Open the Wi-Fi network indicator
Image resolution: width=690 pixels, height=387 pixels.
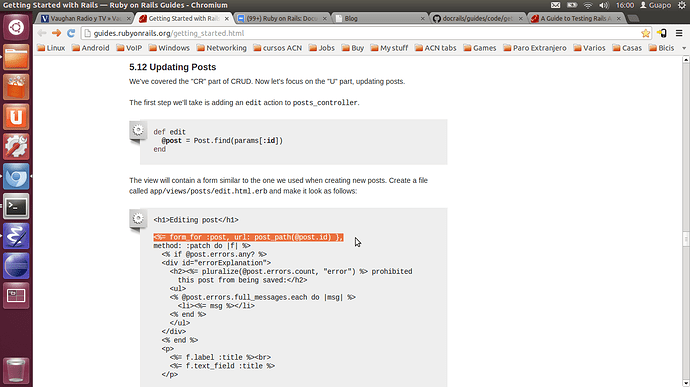tap(588, 5)
